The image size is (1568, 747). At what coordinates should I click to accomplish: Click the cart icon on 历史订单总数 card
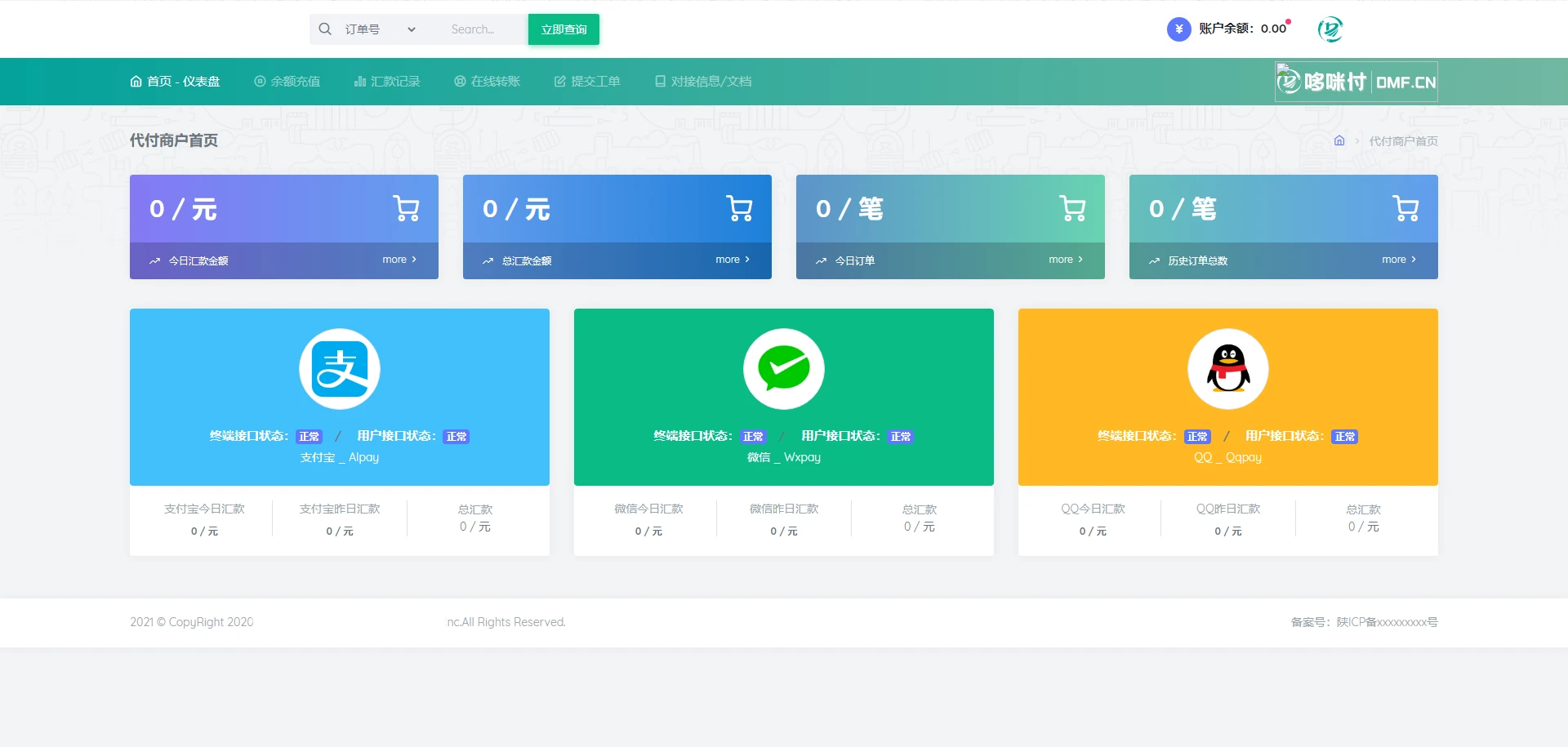pos(1405,209)
